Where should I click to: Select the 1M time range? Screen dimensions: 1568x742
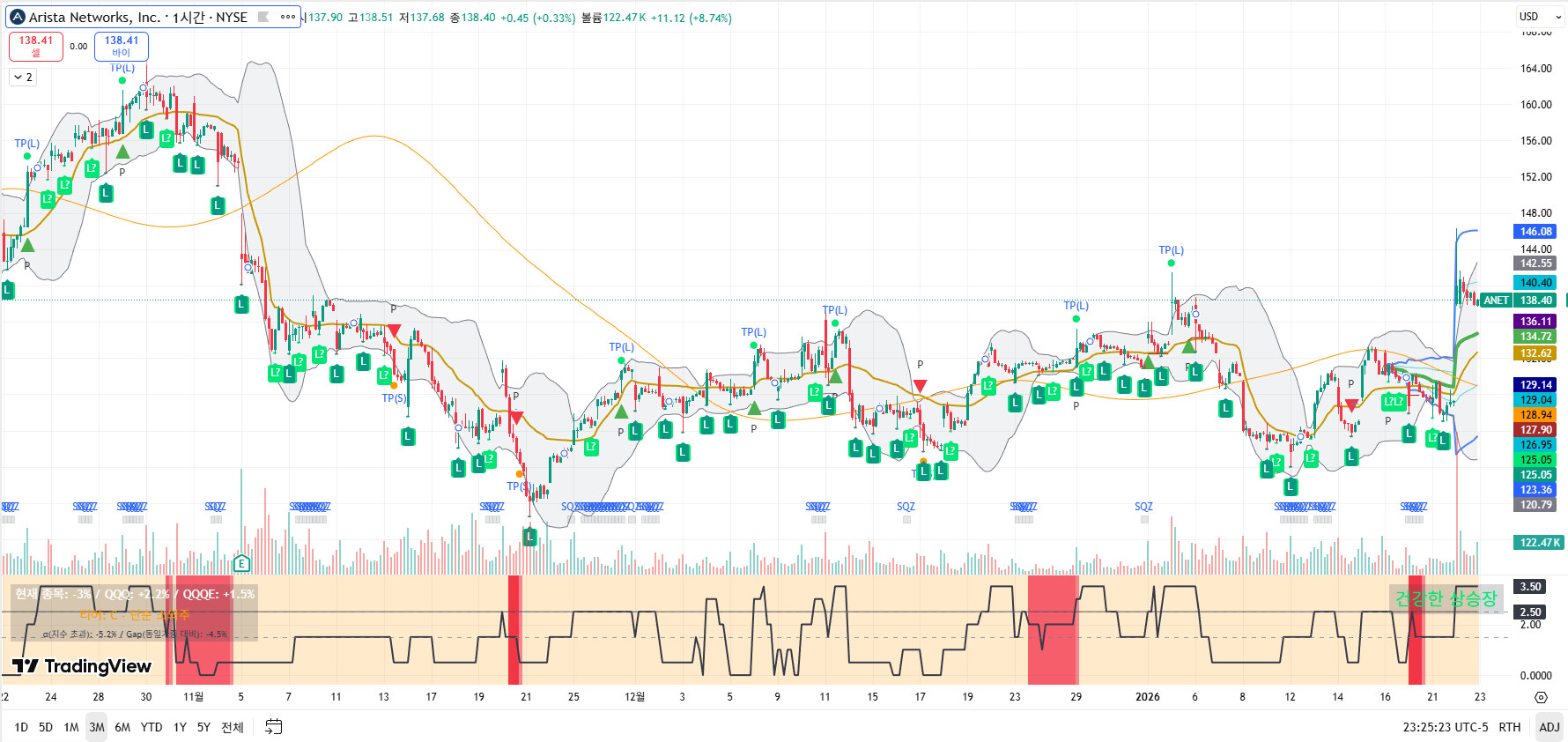[x=71, y=727]
